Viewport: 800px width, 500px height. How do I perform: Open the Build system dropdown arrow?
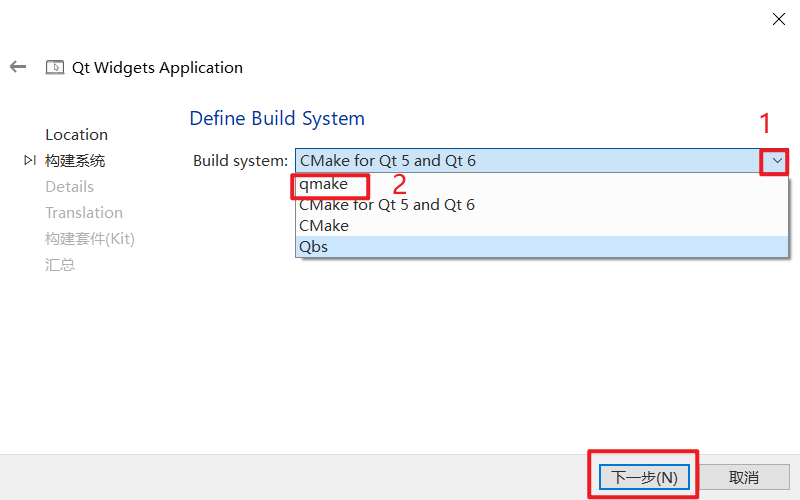click(777, 161)
